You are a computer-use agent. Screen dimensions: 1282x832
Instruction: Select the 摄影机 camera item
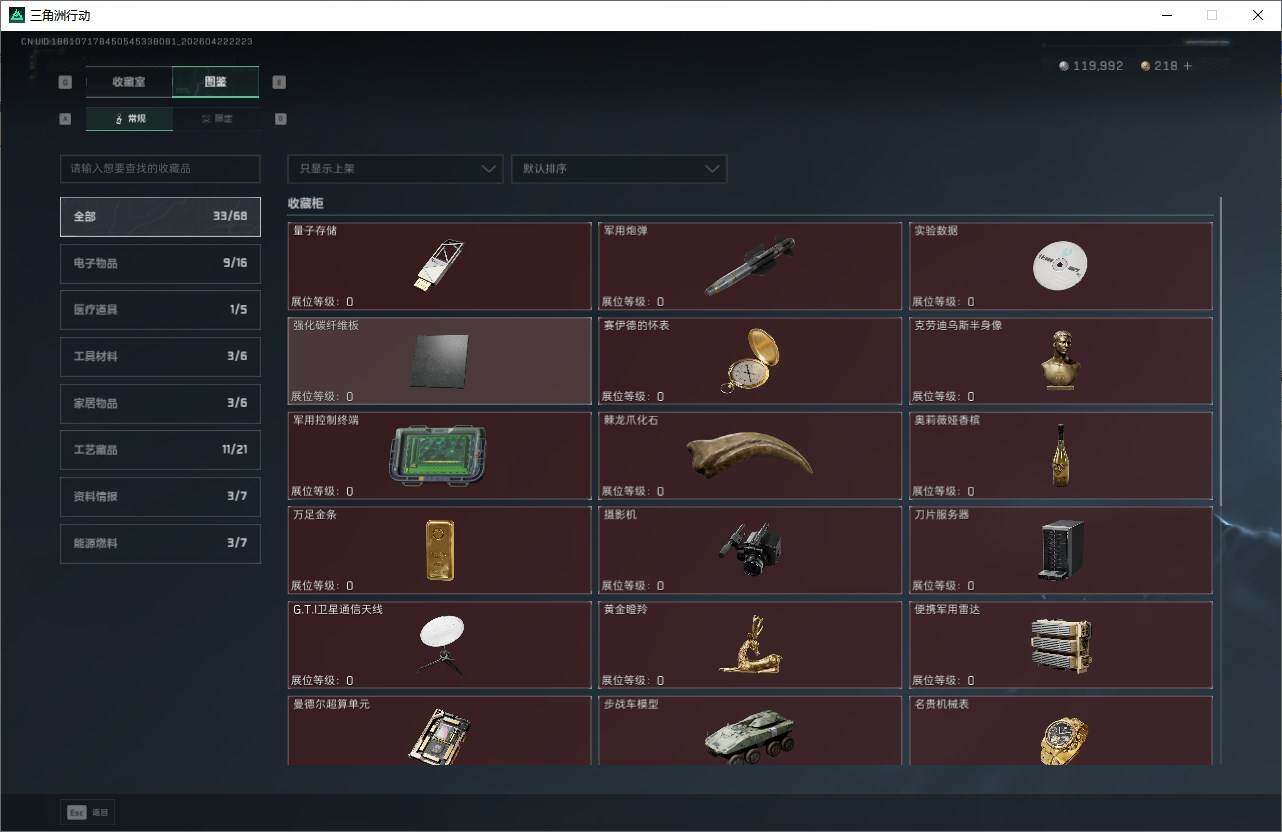pyautogui.click(x=750, y=550)
